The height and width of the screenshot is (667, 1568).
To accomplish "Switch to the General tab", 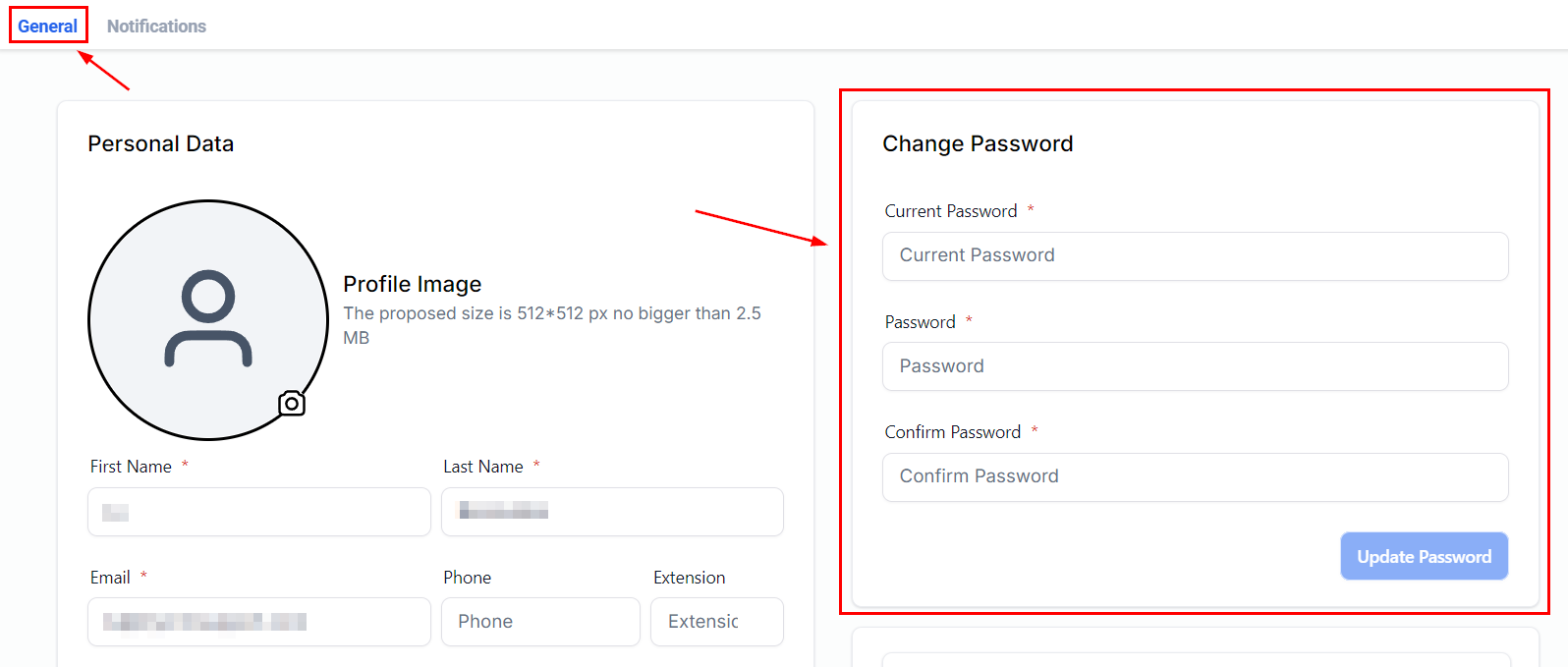I will point(47,27).
